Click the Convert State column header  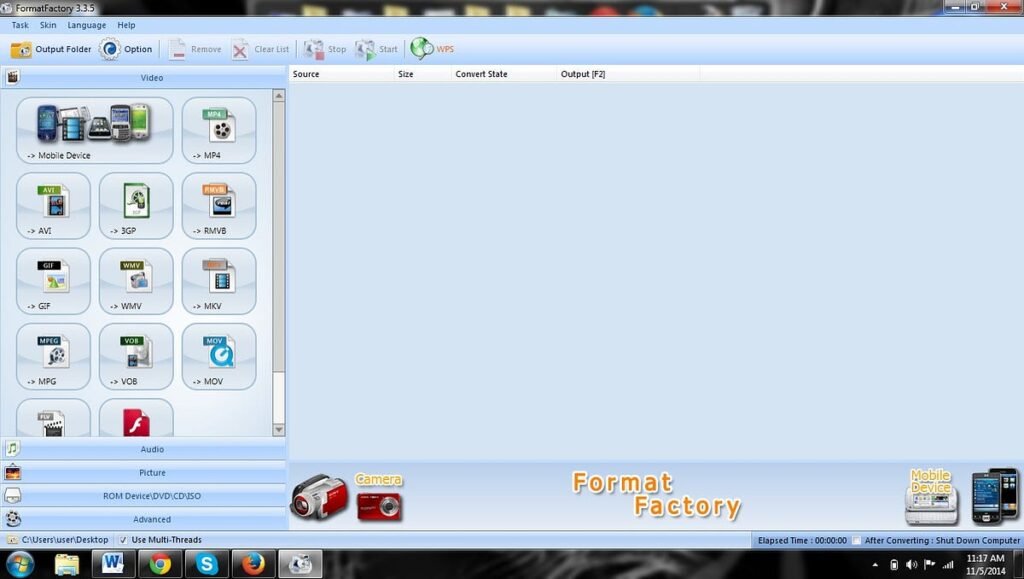coord(504,74)
